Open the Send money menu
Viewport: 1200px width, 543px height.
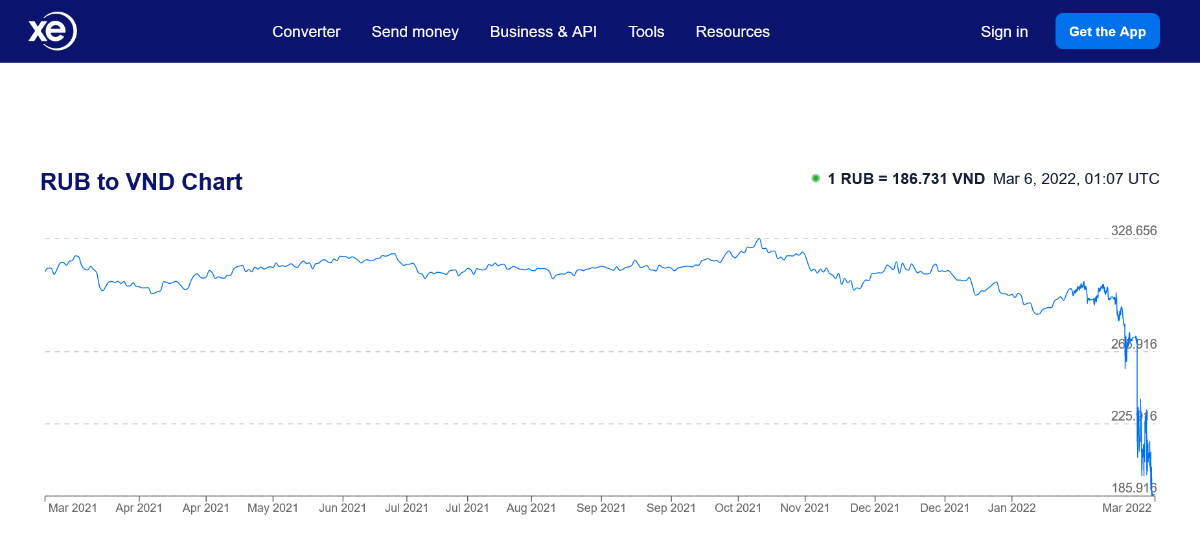click(x=415, y=31)
